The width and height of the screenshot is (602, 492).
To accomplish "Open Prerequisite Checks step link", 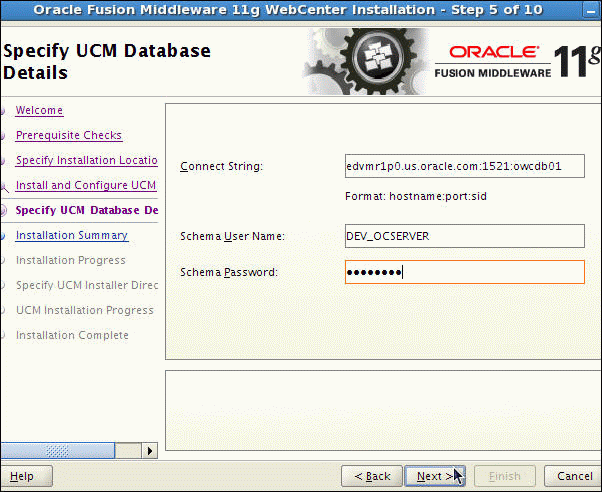I will click(x=69, y=135).
